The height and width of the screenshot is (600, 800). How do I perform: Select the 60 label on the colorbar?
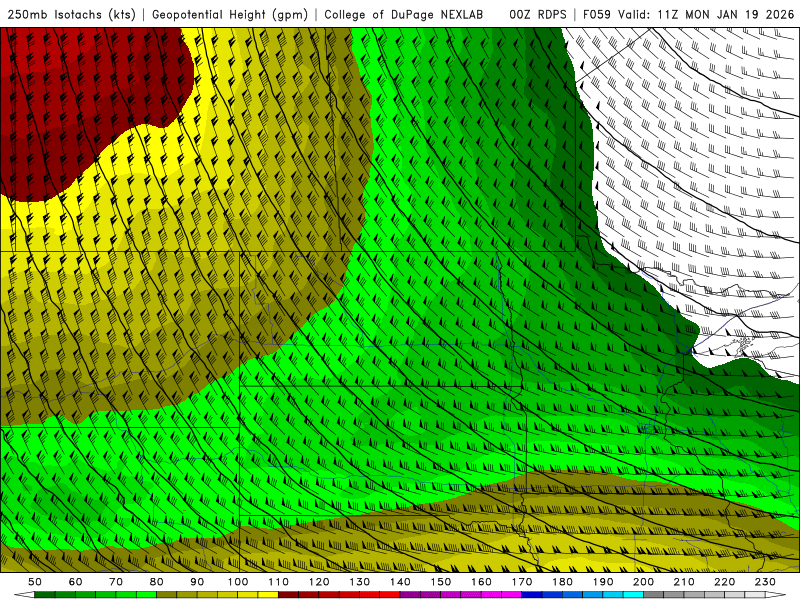[76, 582]
